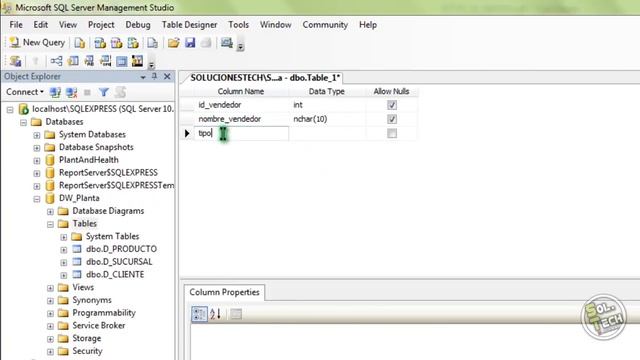
Task: Open the View menu
Action: tap(68, 25)
